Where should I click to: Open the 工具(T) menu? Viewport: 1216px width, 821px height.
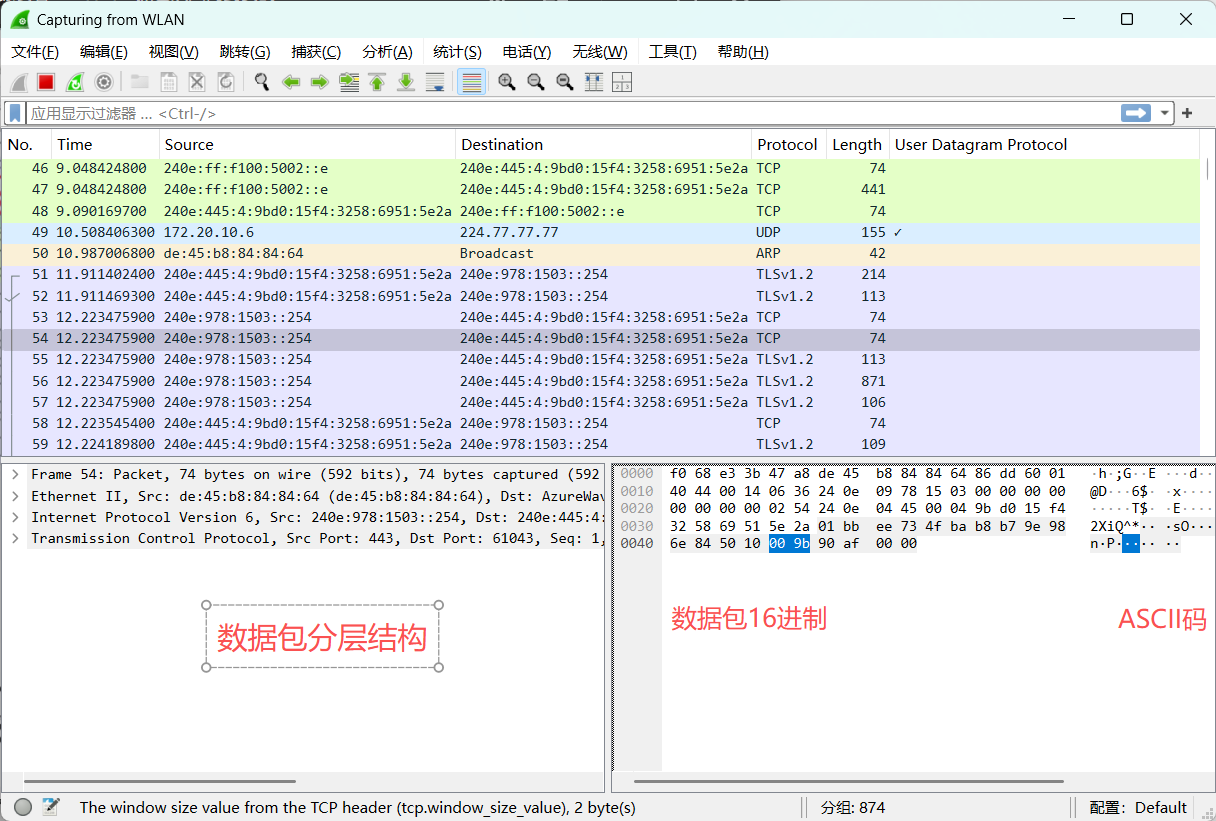[672, 52]
